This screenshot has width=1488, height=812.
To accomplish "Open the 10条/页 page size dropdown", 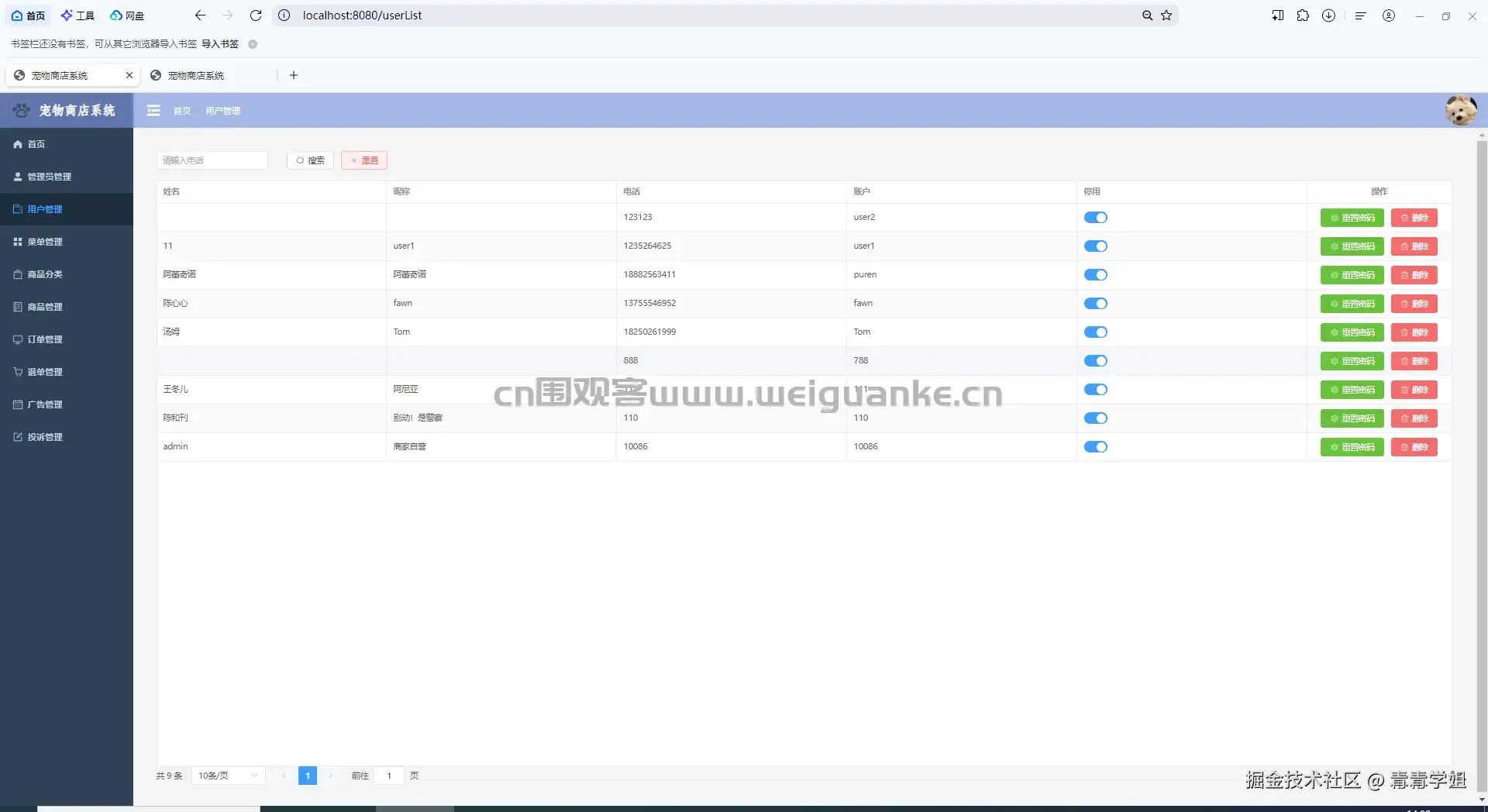I will [228, 776].
